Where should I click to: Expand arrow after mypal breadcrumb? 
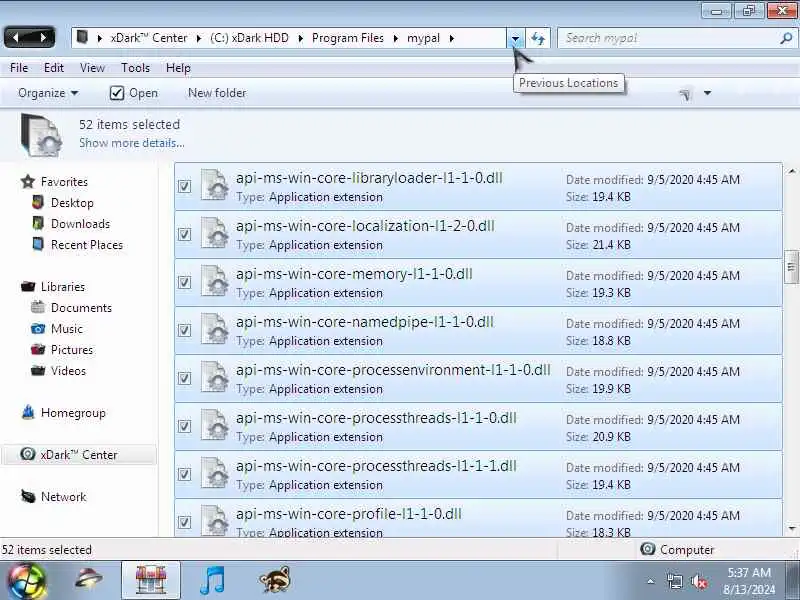(452, 38)
